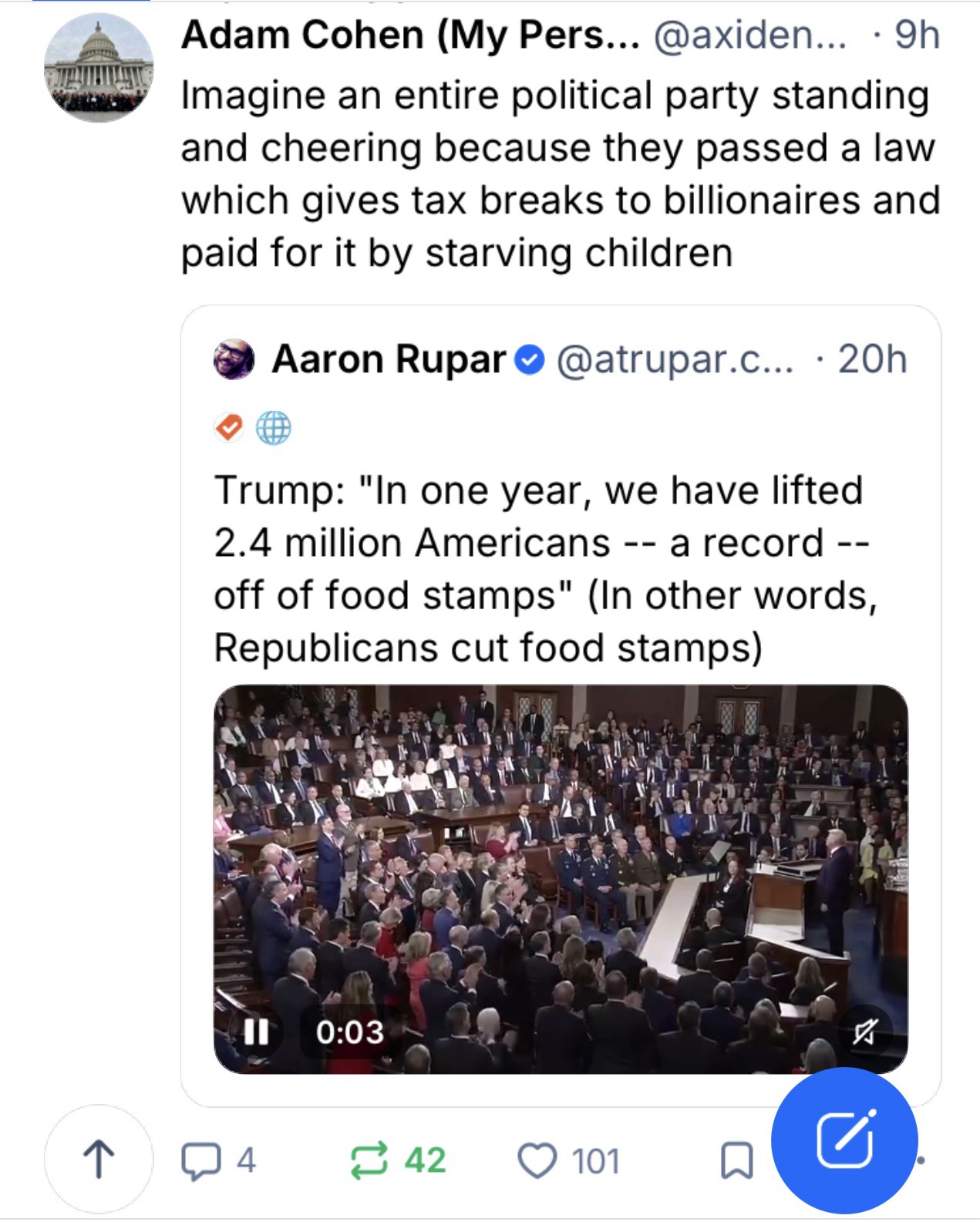Tap the Adam Cohen display name
The width and height of the screenshot is (980, 1222).
409,35
